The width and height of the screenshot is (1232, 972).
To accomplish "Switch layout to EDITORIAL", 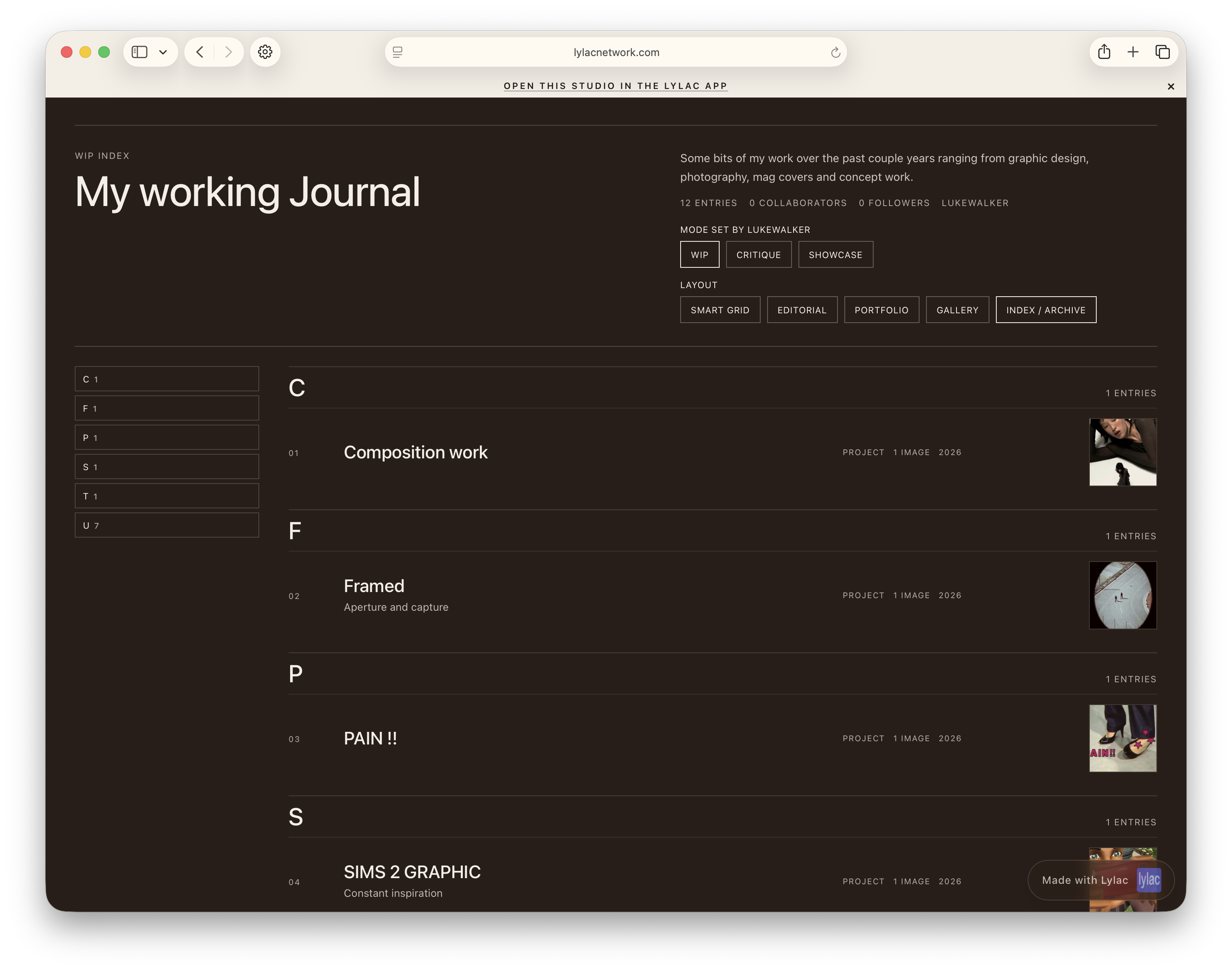I will tap(802, 310).
